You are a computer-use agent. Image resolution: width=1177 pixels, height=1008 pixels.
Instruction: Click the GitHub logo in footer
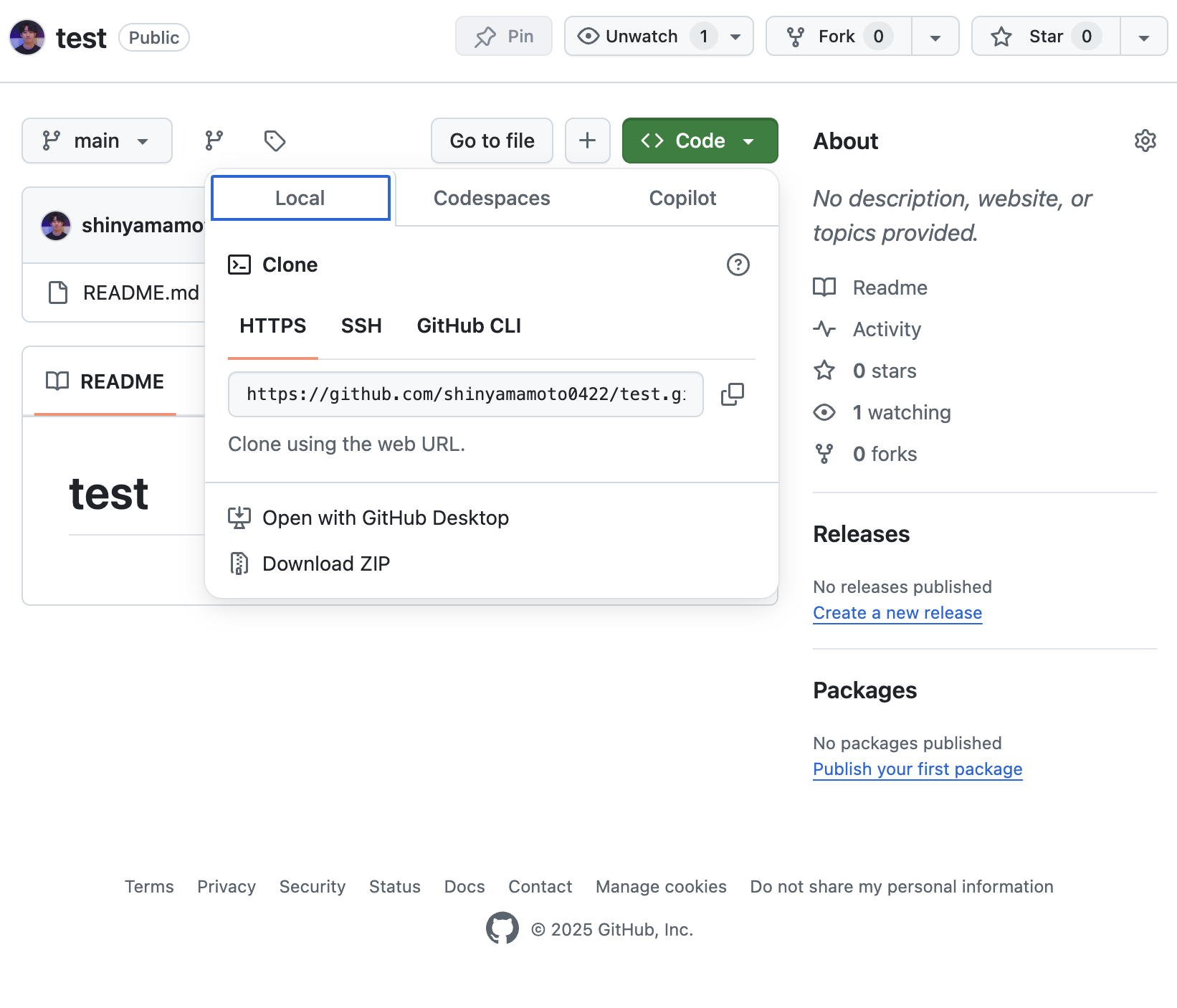click(x=502, y=928)
